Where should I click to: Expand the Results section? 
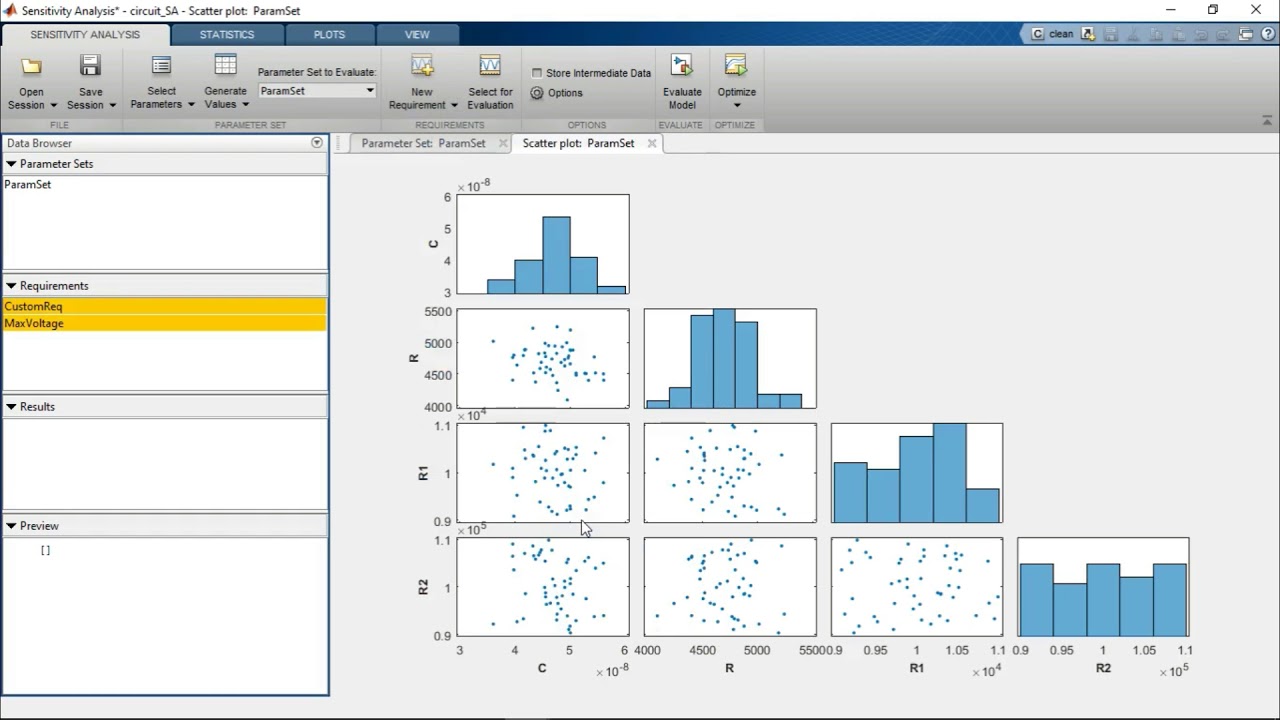12,406
